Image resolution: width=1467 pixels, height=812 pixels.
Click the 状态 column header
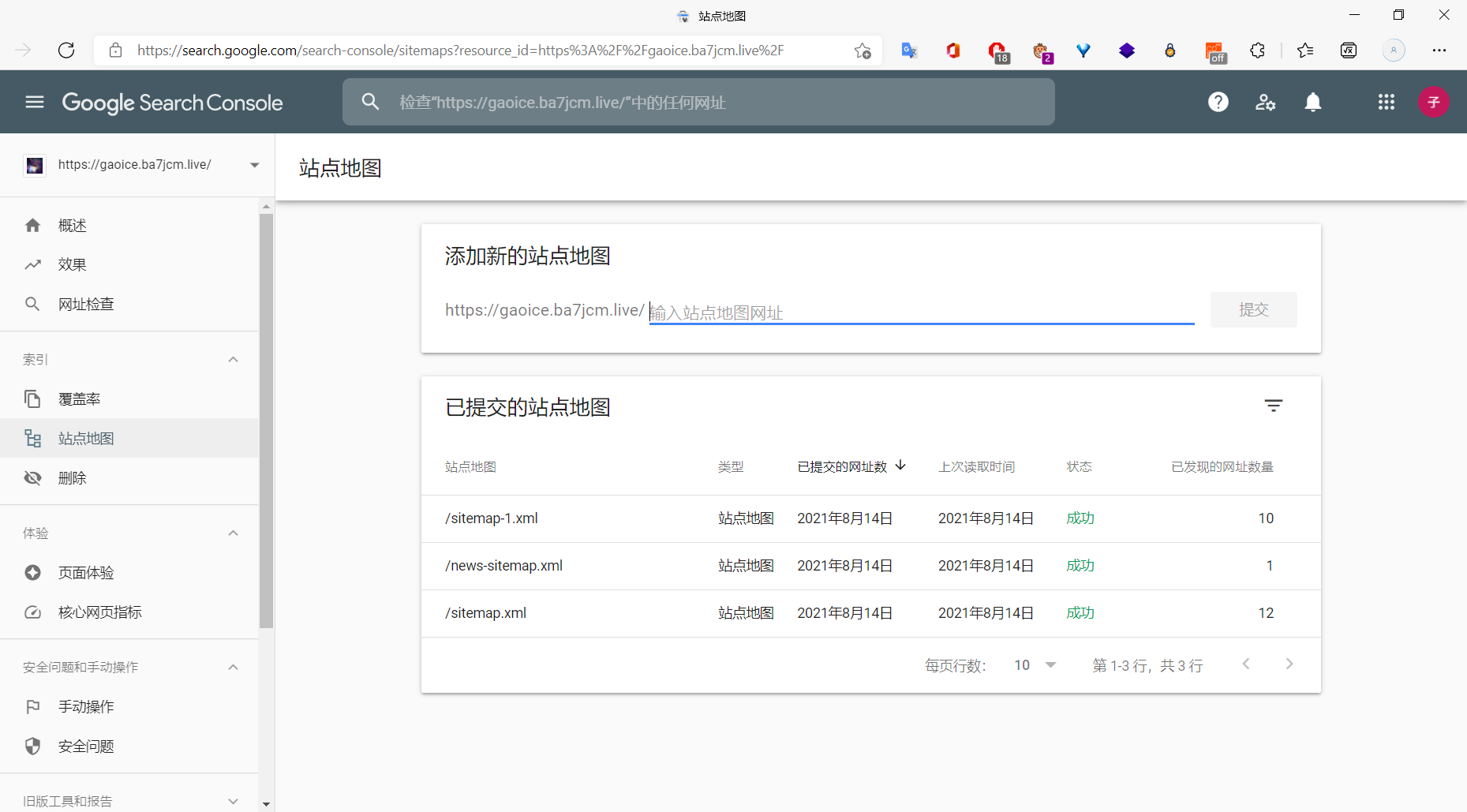(x=1079, y=466)
